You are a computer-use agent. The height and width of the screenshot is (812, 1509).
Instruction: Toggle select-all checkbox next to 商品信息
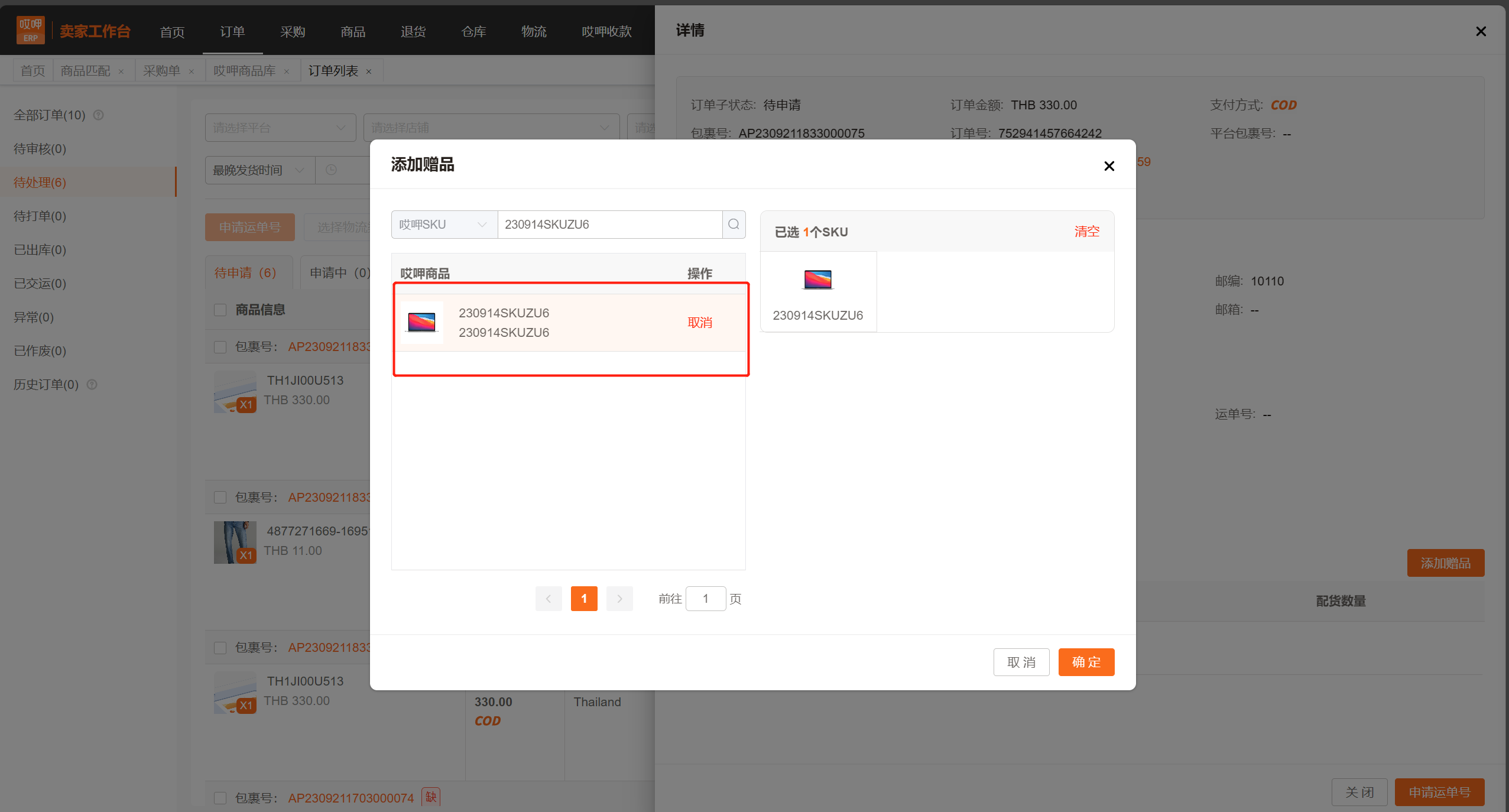pos(220,310)
